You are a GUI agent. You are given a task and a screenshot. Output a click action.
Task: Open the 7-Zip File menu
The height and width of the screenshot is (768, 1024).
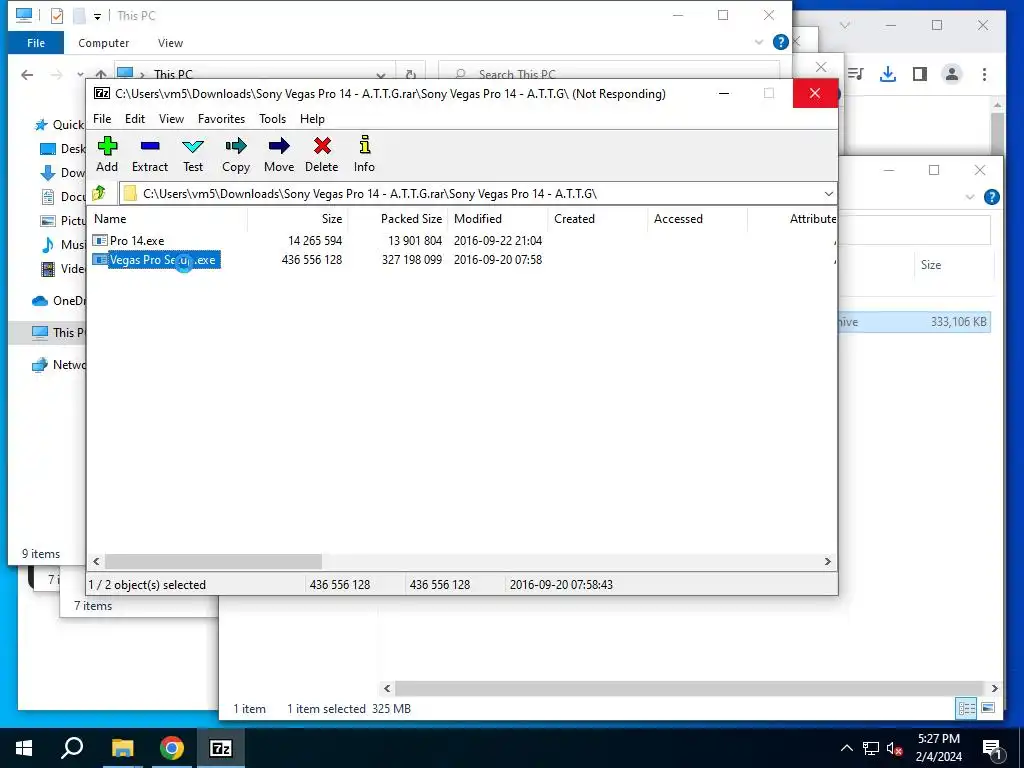(x=102, y=119)
